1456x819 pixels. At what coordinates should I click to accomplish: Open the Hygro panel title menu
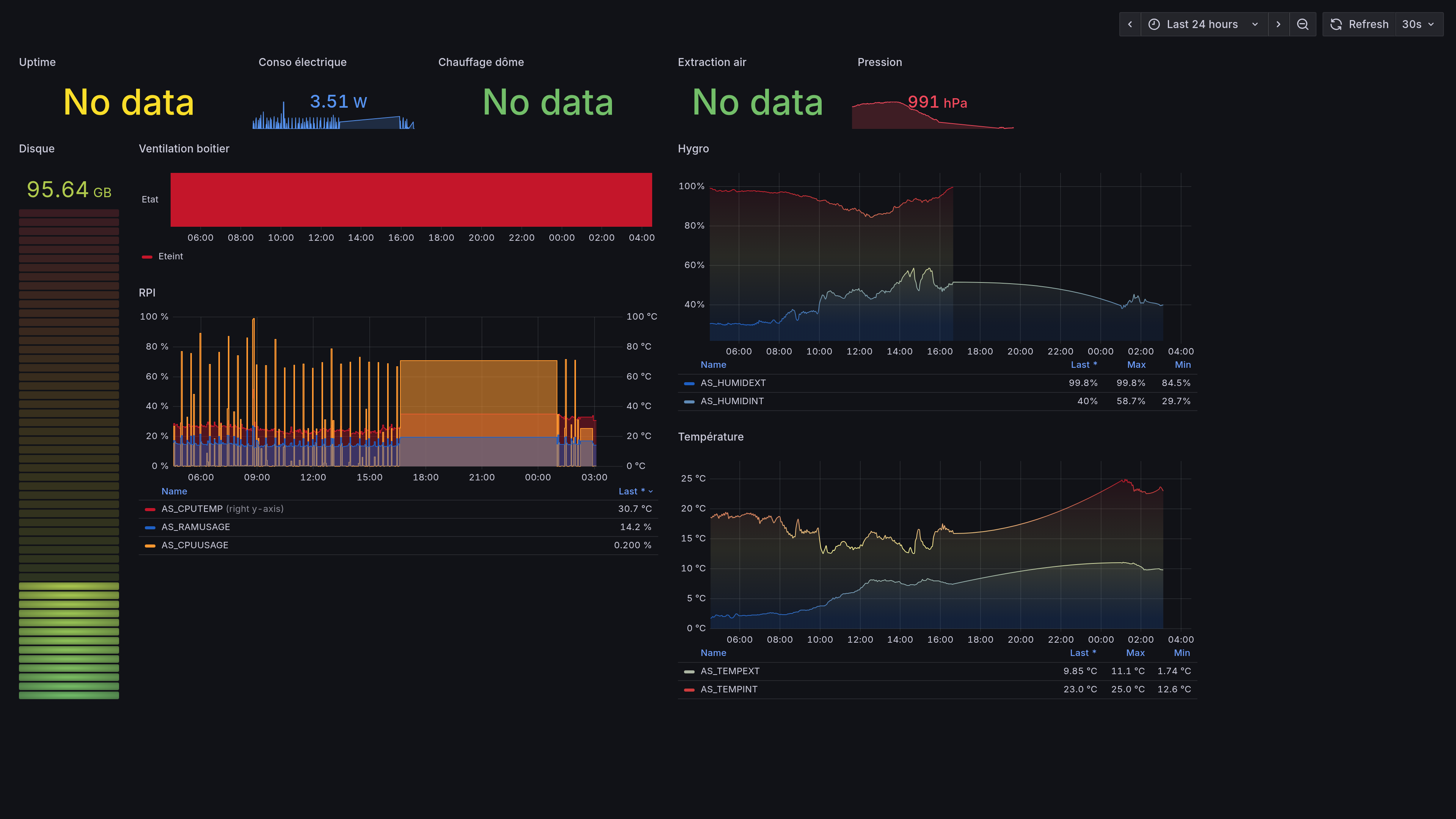(693, 149)
